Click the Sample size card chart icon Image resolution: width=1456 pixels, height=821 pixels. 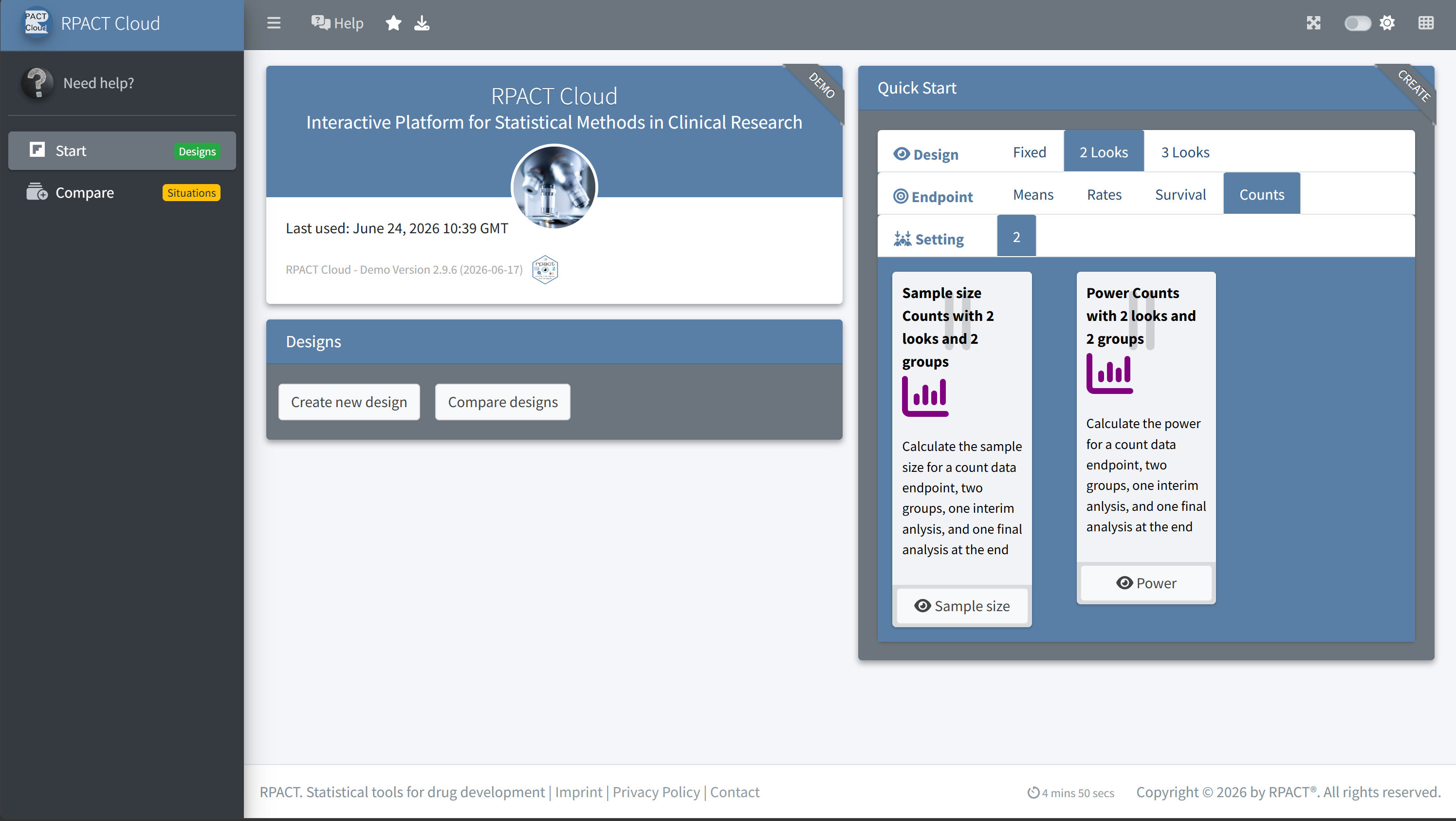pyautogui.click(x=925, y=396)
